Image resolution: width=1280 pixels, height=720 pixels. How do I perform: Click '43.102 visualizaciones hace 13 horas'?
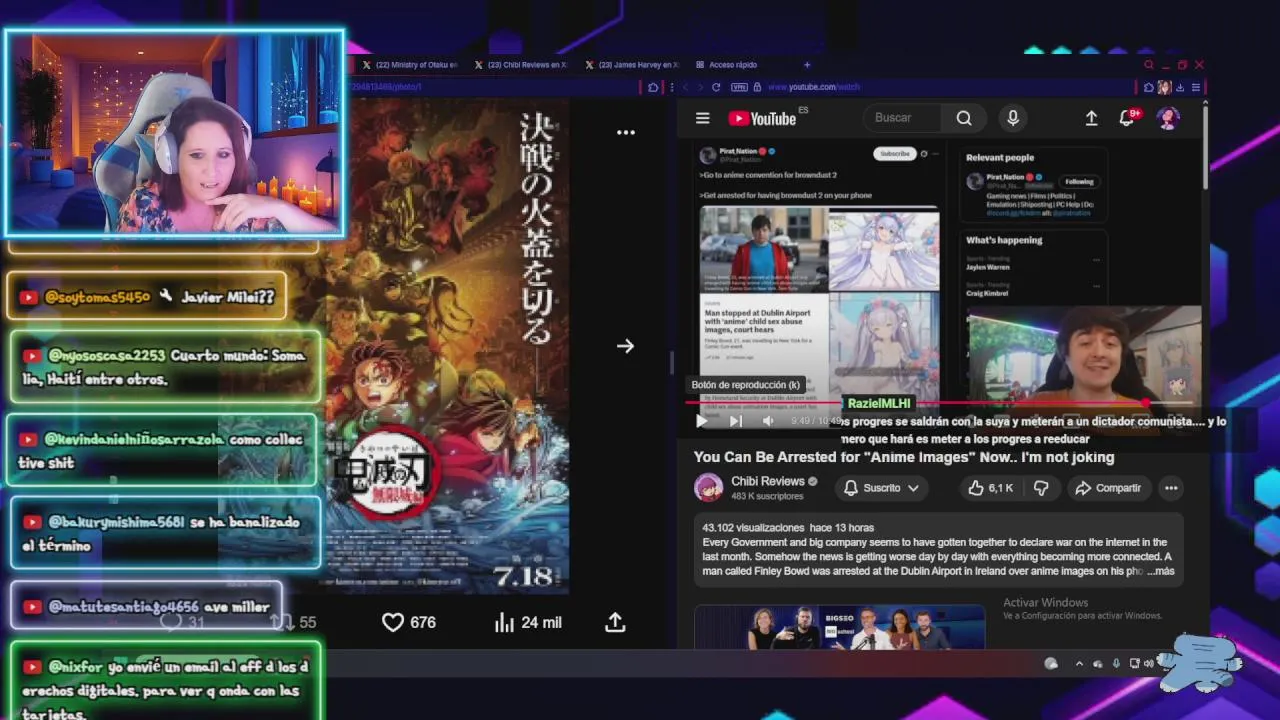[788, 527]
